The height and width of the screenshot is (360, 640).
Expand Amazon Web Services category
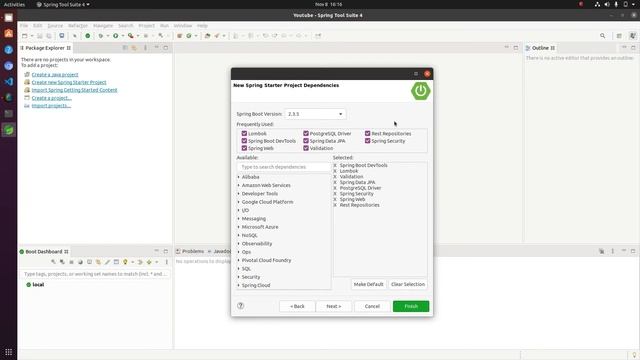pos(239,185)
